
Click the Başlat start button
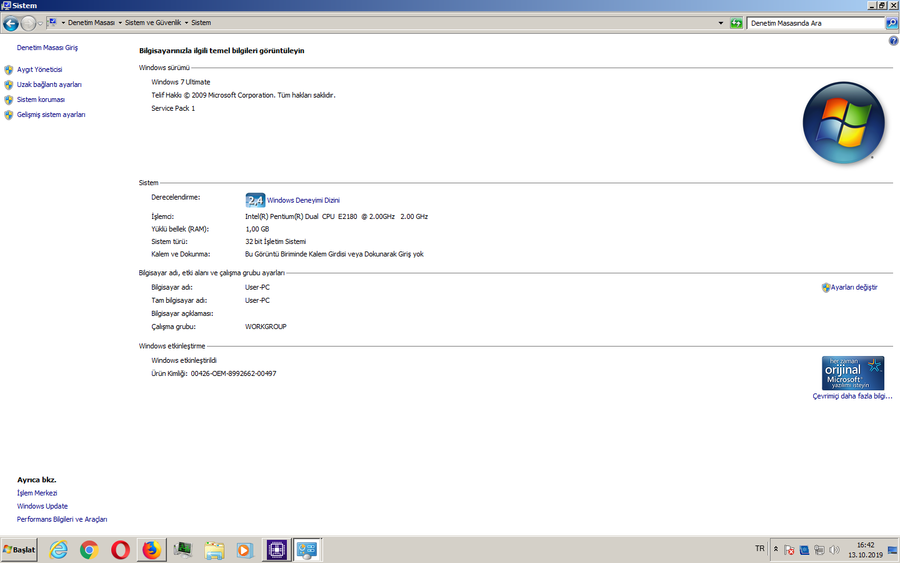pos(19,550)
